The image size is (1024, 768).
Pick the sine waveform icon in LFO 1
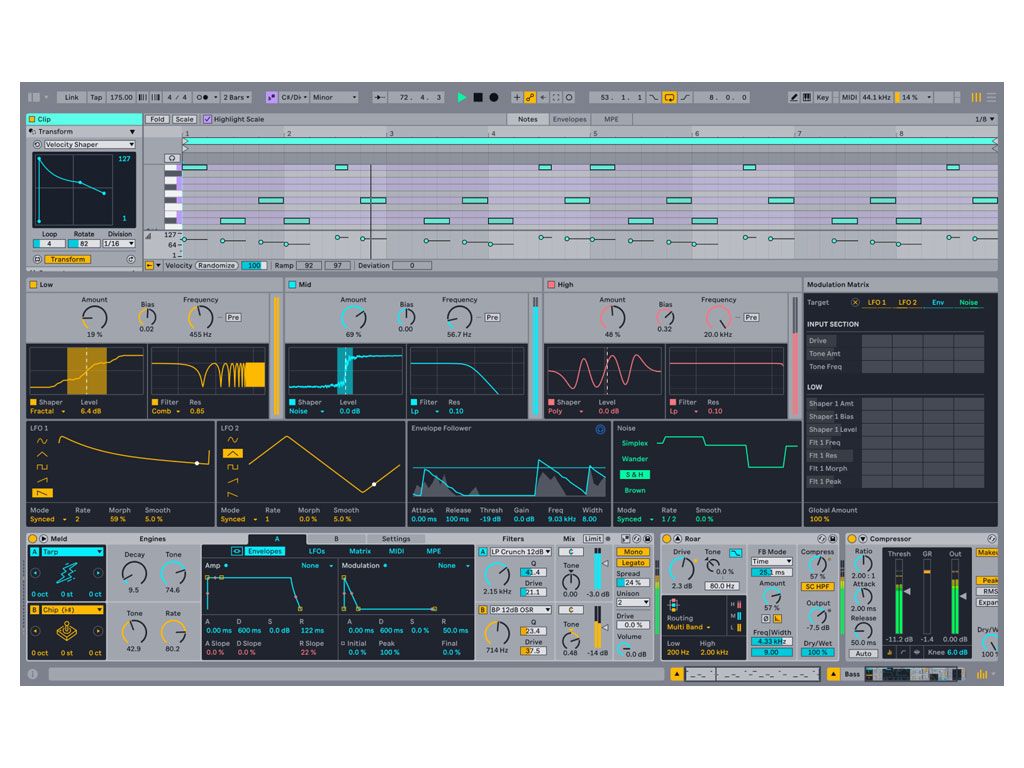[x=41, y=440]
